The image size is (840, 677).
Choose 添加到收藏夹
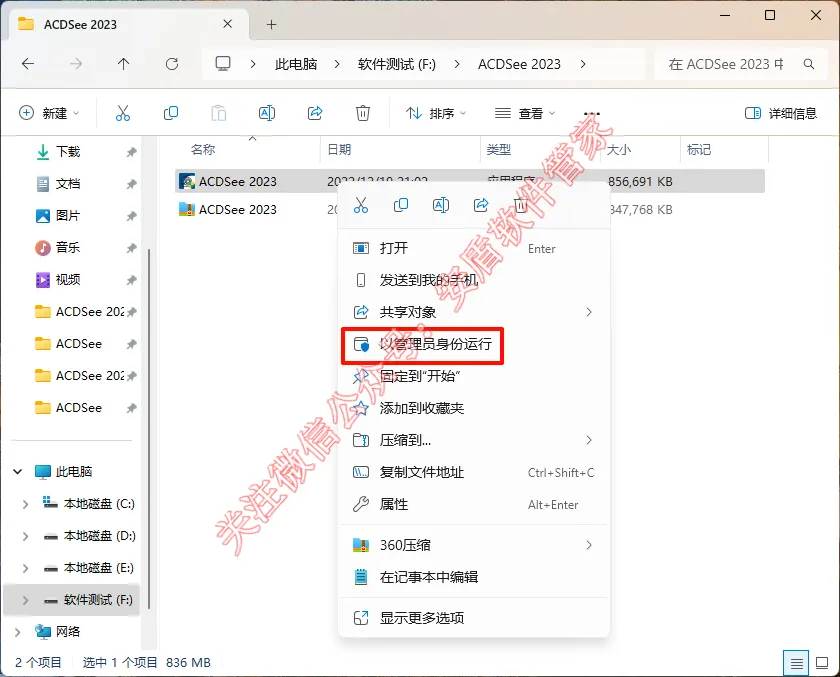pos(474,409)
